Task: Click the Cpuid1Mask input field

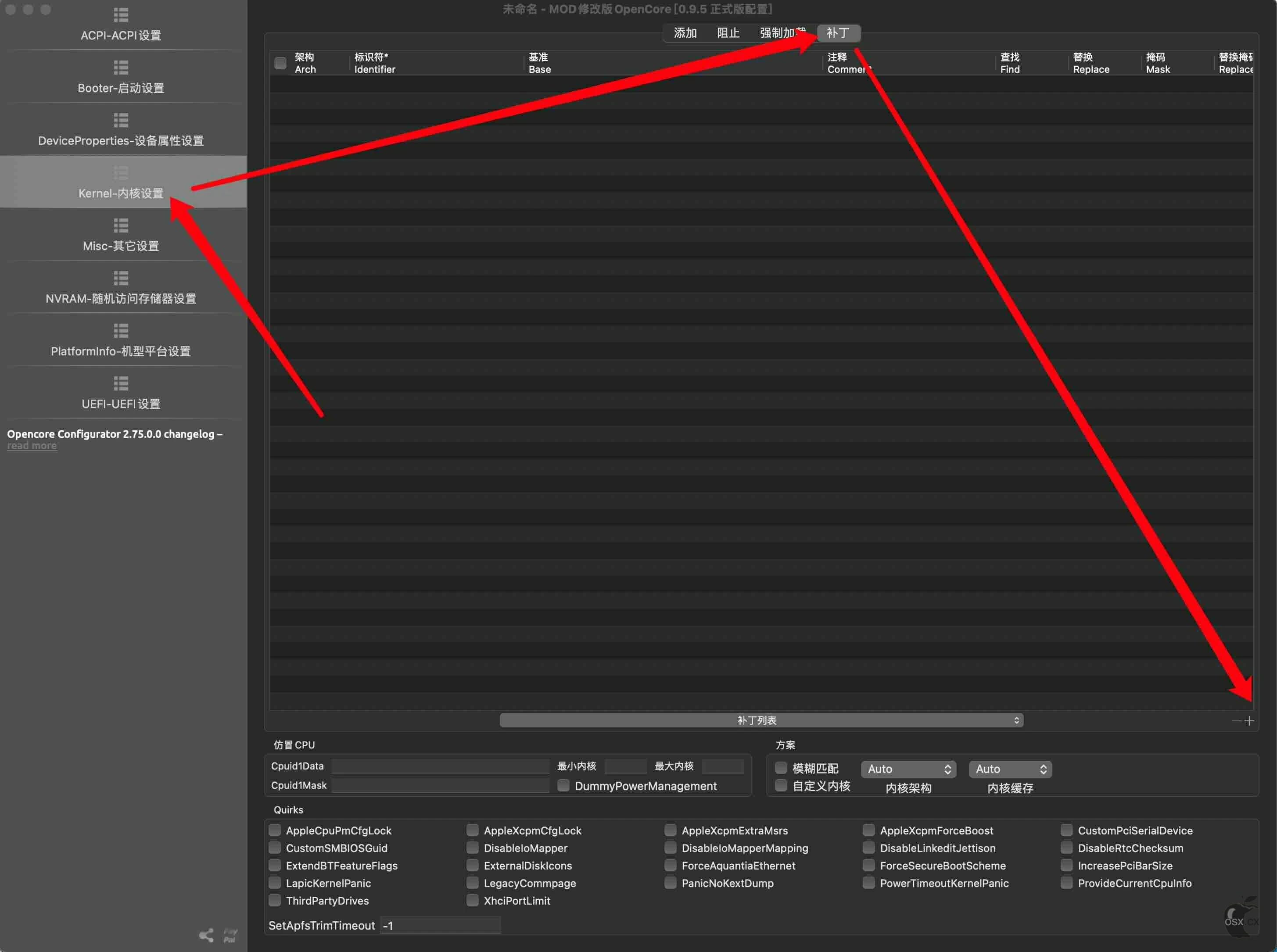Action: coord(441,785)
